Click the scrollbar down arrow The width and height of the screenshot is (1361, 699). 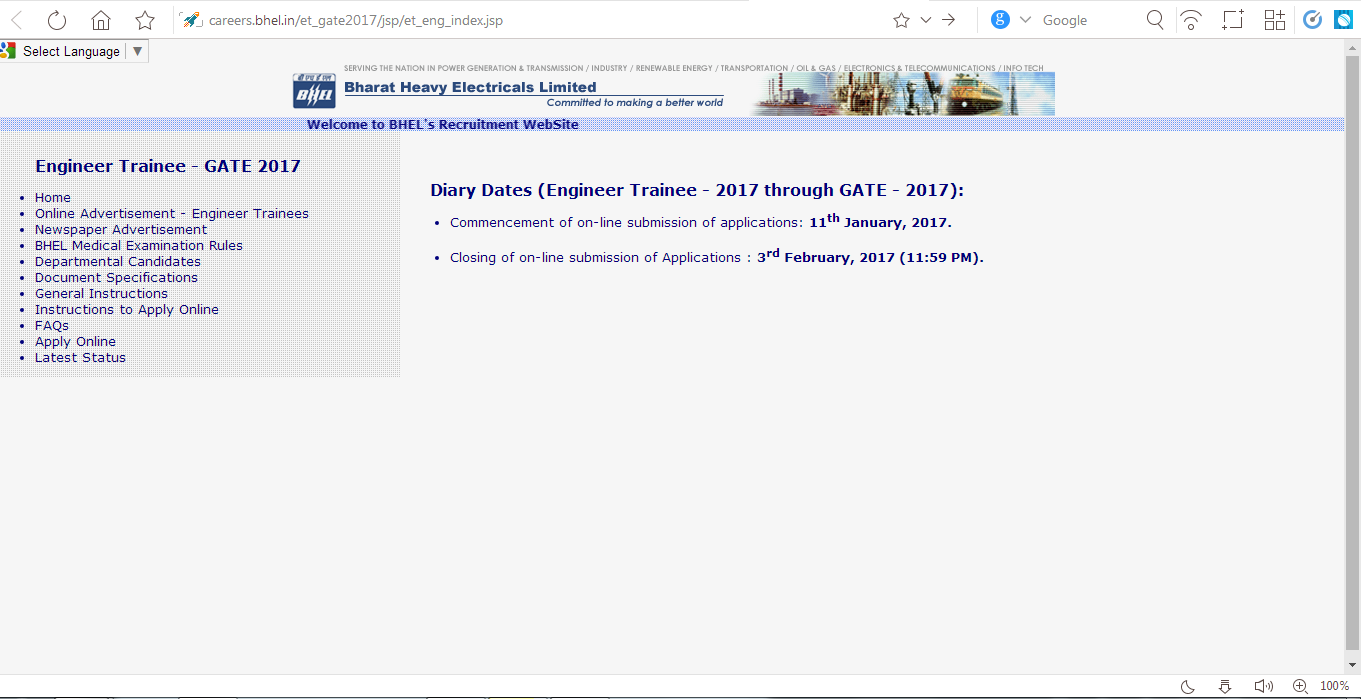1352,665
